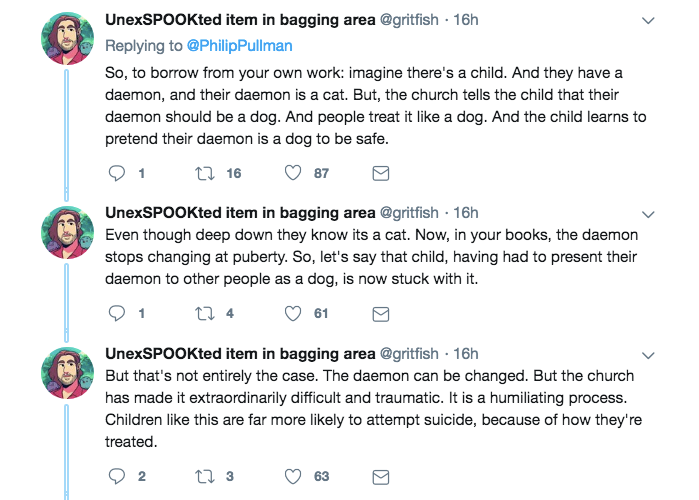Reply to the third tweet with 2 replies

tap(115, 476)
